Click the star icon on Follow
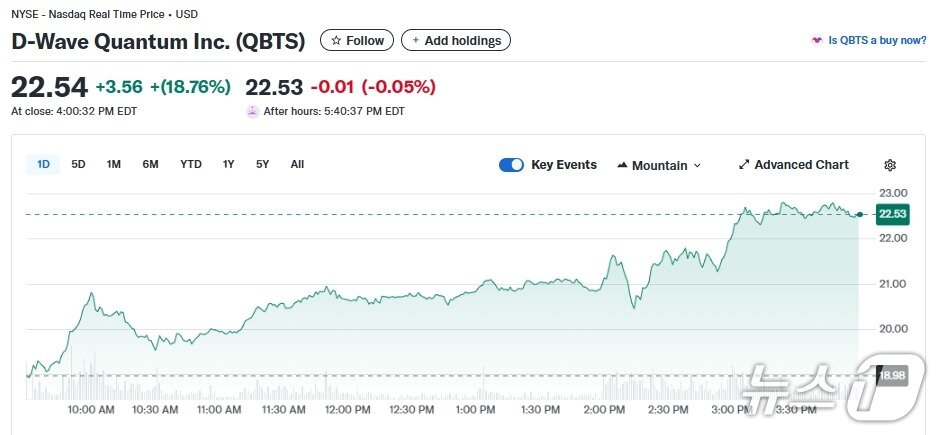Viewport: 939px width, 435px height. coord(336,41)
